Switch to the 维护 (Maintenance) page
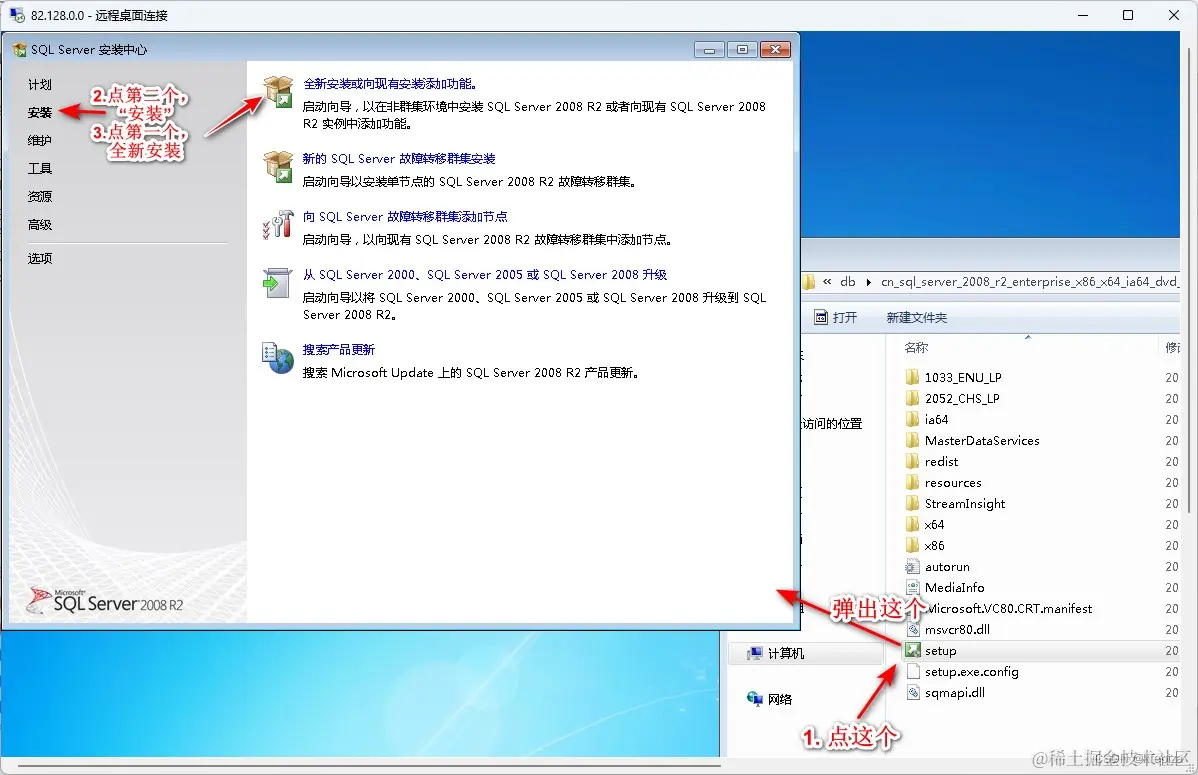This screenshot has height=775, width=1198. point(40,140)
